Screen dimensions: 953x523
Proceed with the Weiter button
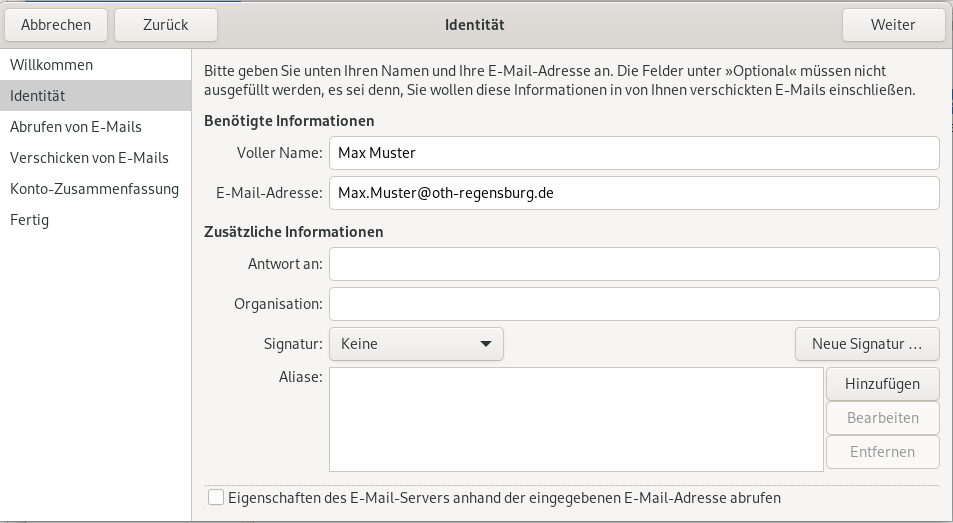892,25
